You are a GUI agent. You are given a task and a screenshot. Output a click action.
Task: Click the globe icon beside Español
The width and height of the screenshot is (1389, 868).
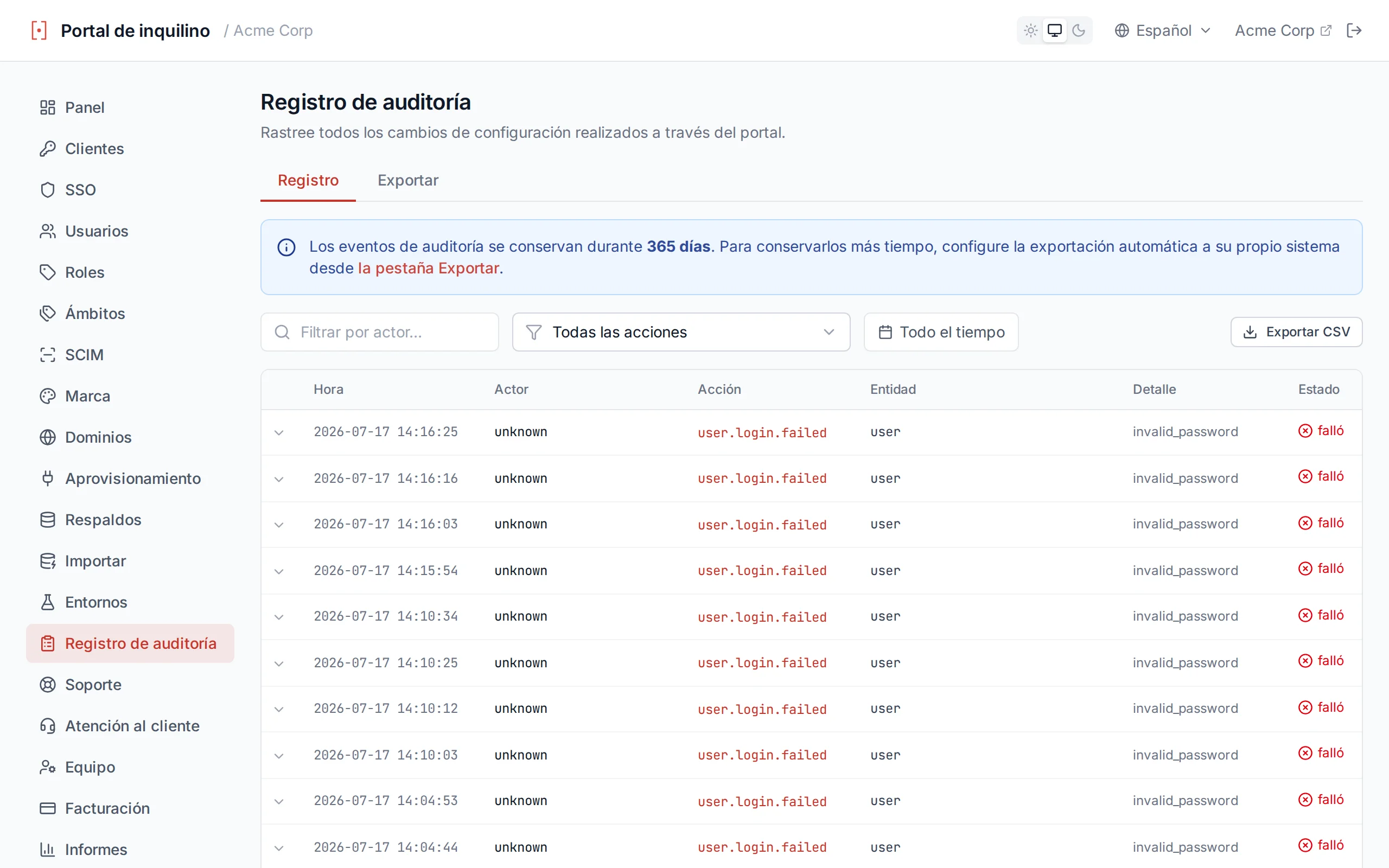coord(1122,30)
